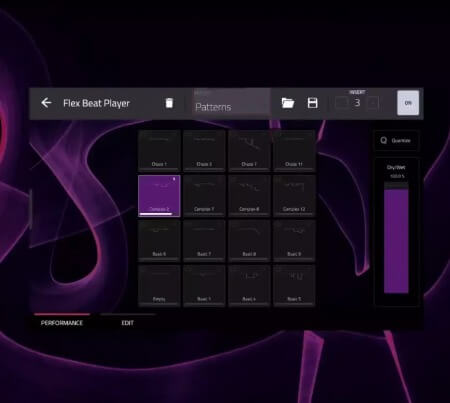The width and height of the screenshot is (450, 403).
Task: Save preset with the floppy disk icon
Action: coord(312,103)
